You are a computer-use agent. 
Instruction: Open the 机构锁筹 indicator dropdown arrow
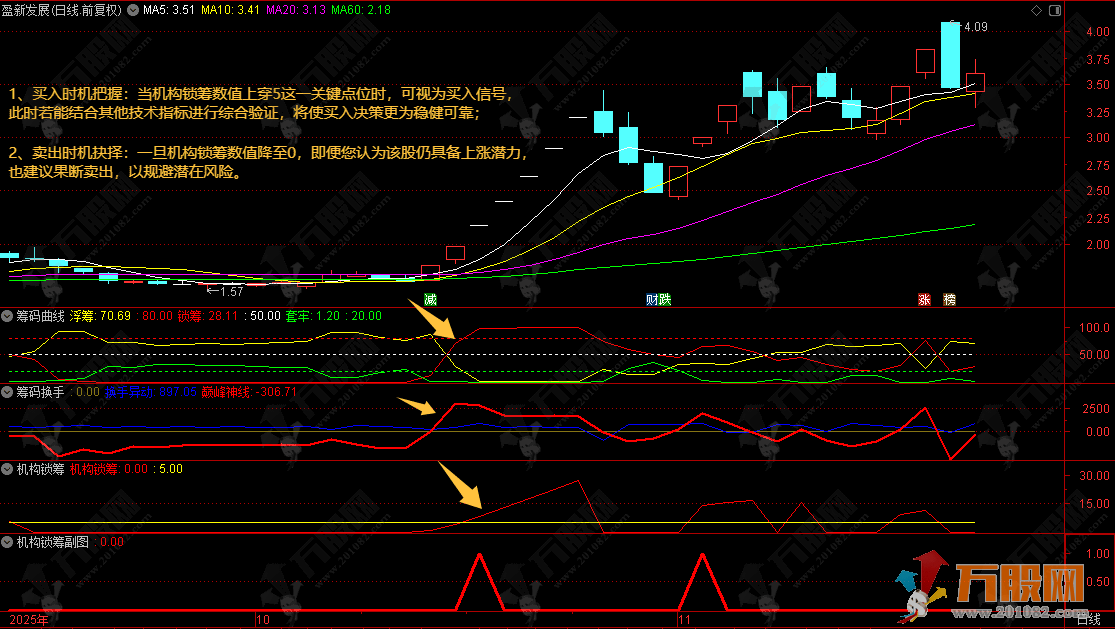point(8,467)
